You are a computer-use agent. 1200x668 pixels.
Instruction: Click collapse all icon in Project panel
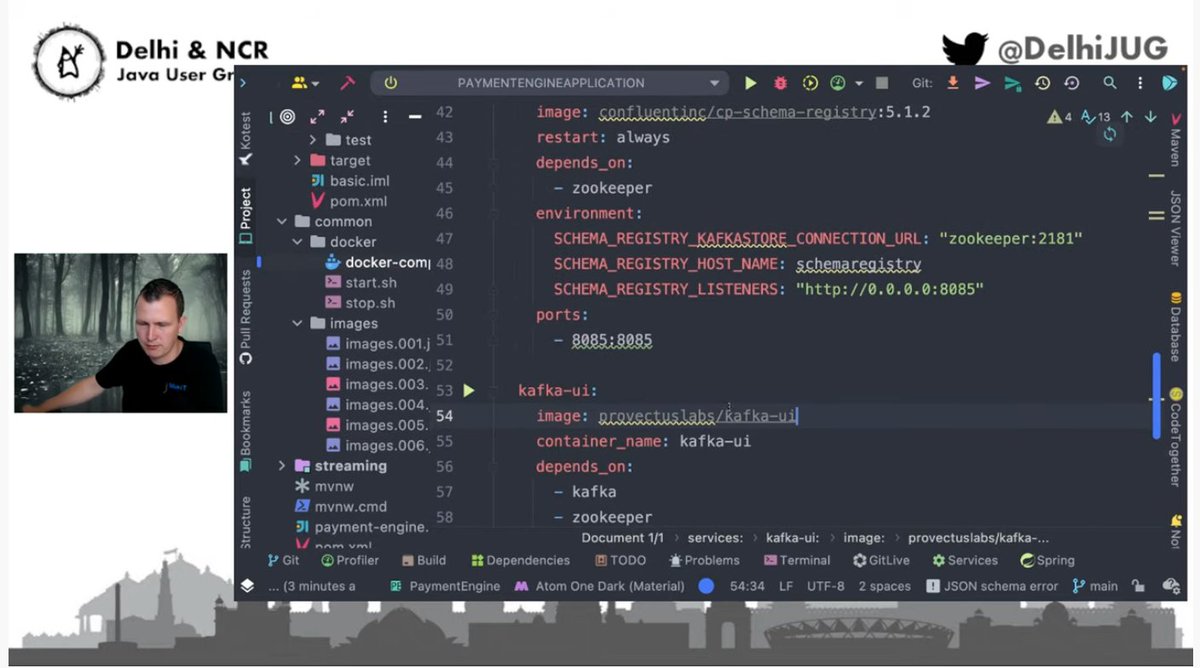tap(347, 116)
